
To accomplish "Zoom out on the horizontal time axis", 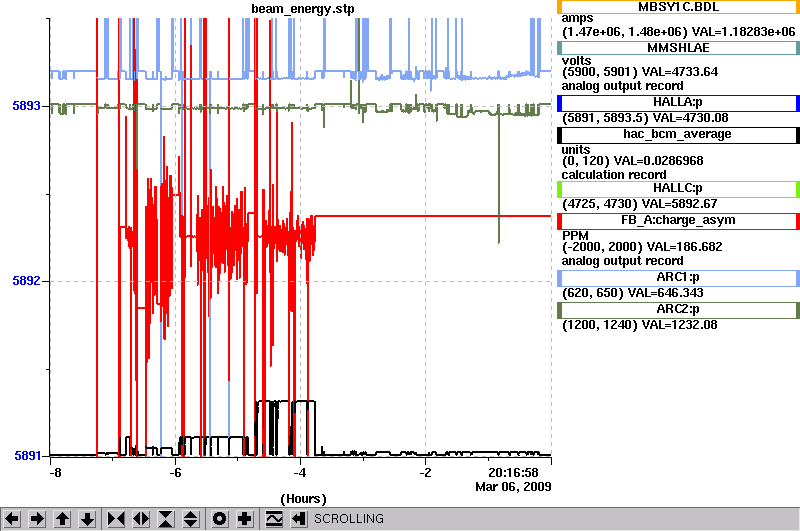I will [141, 519].
